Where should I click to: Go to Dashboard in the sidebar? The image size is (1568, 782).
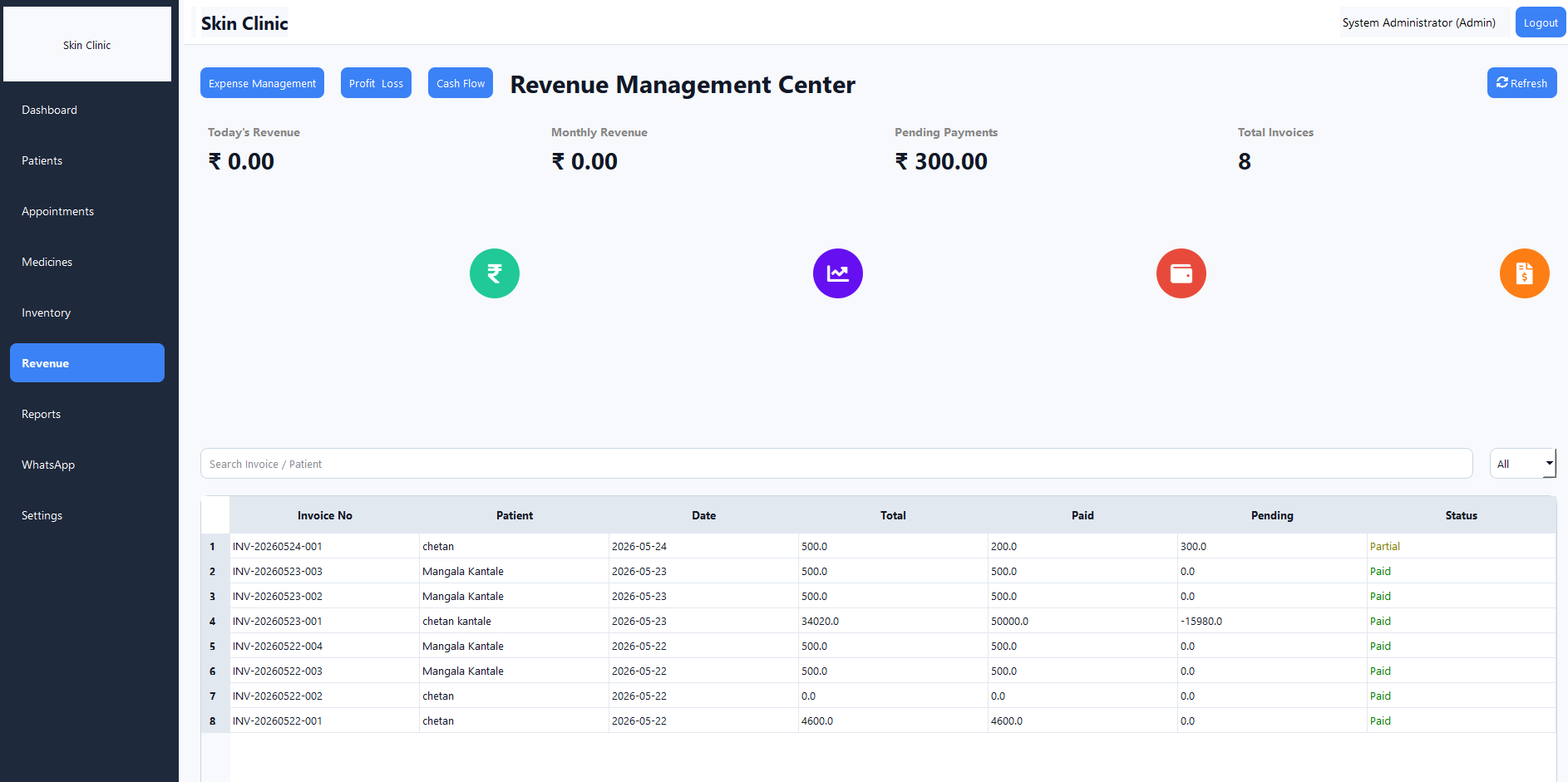point(87,110)
